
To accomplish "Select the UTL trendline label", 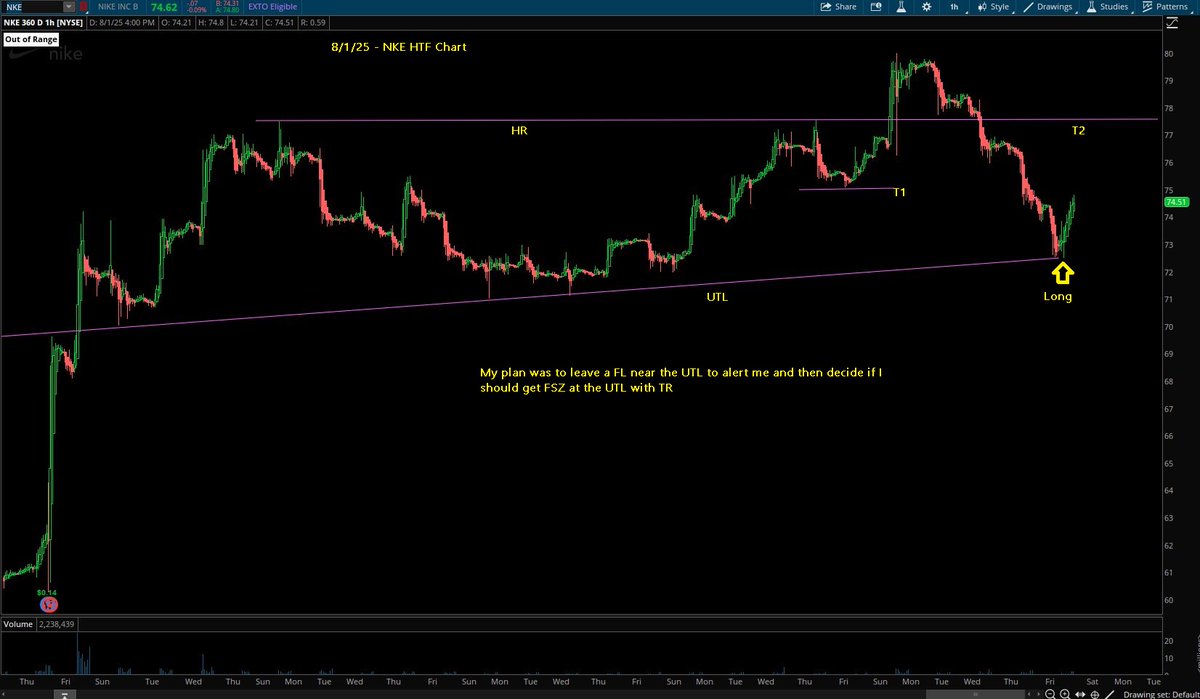I will click(x=717, y=297).
